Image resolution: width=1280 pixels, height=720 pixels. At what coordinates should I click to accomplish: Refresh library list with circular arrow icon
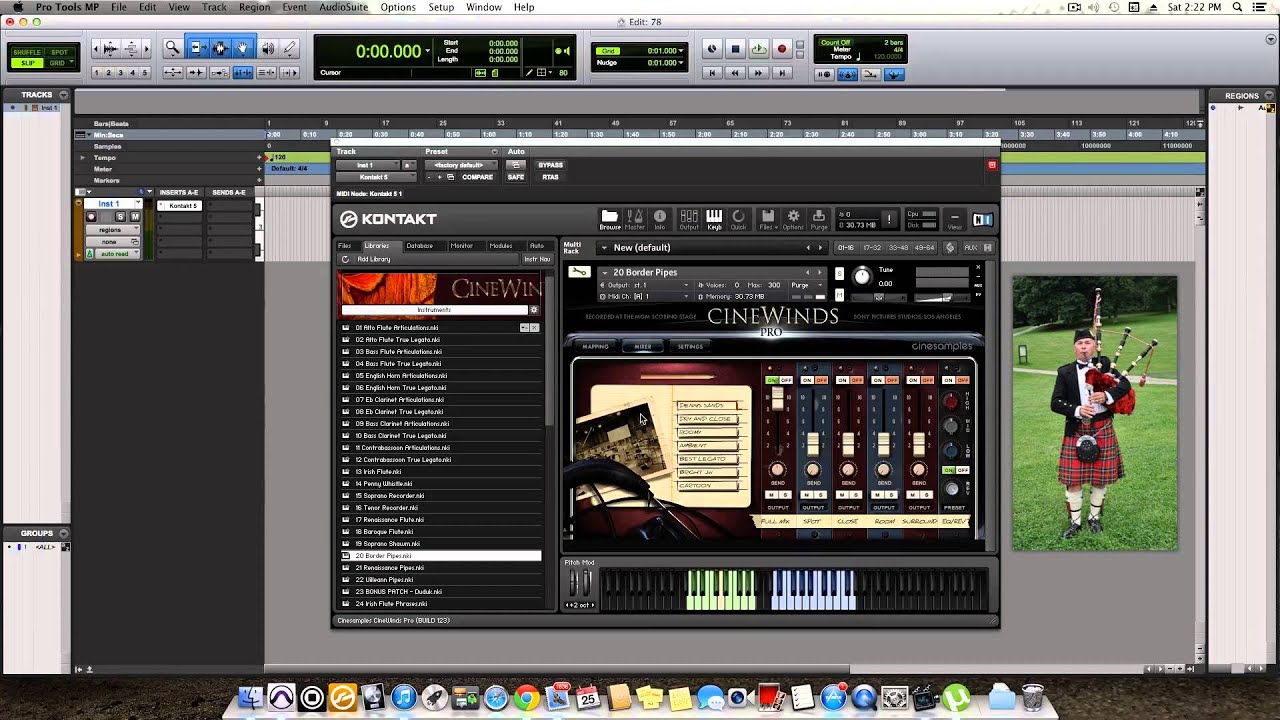pos(346,259)
